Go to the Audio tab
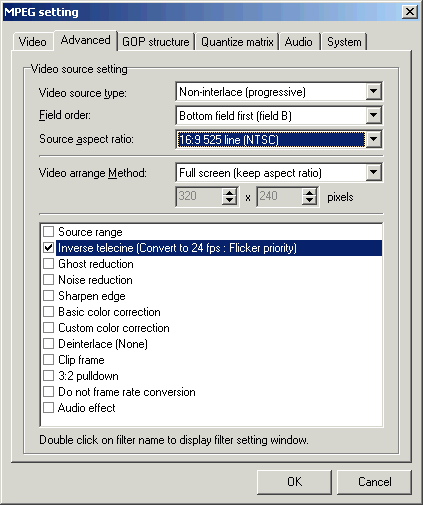The image size is (423, 505). [299, 42]
